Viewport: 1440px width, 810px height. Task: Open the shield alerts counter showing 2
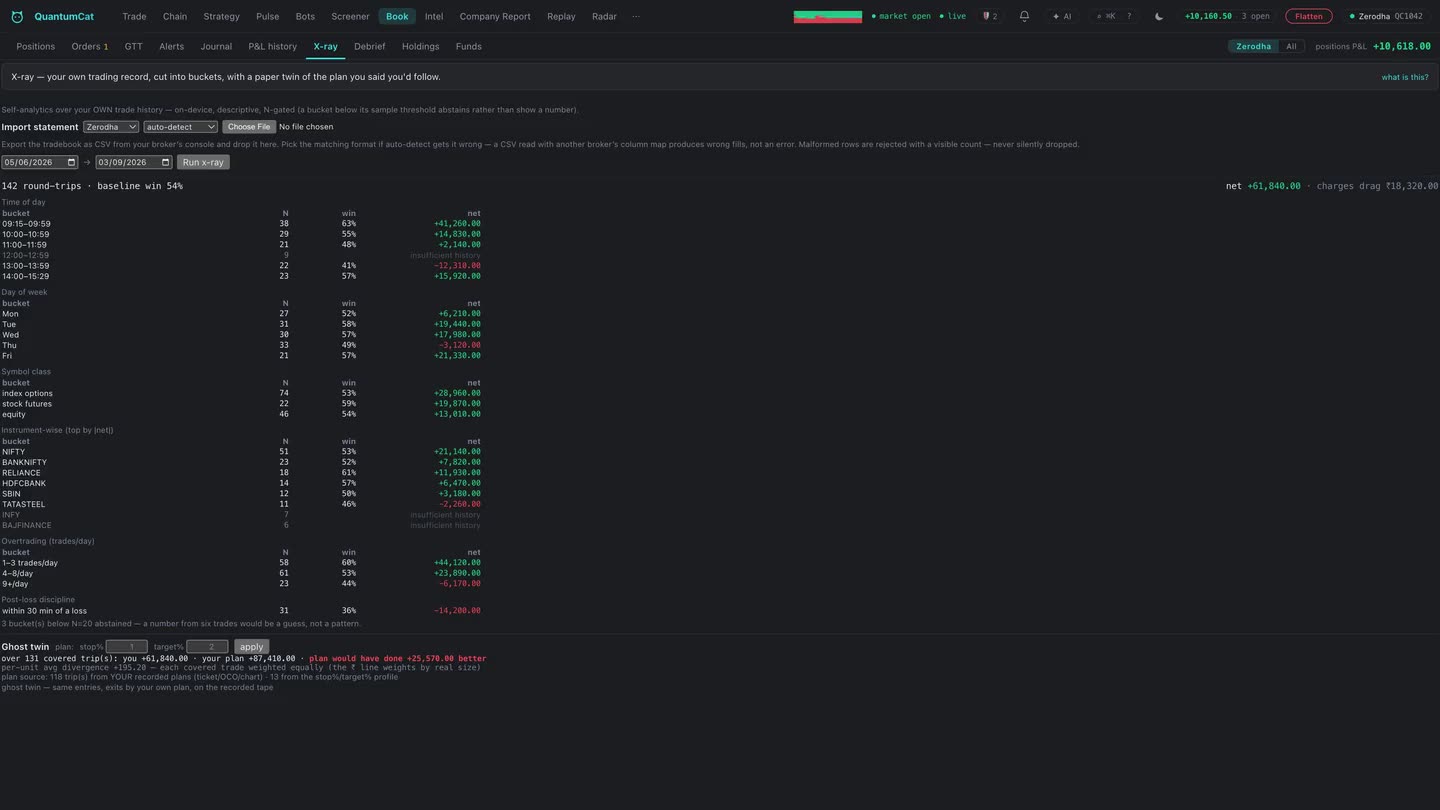[990, 17]
